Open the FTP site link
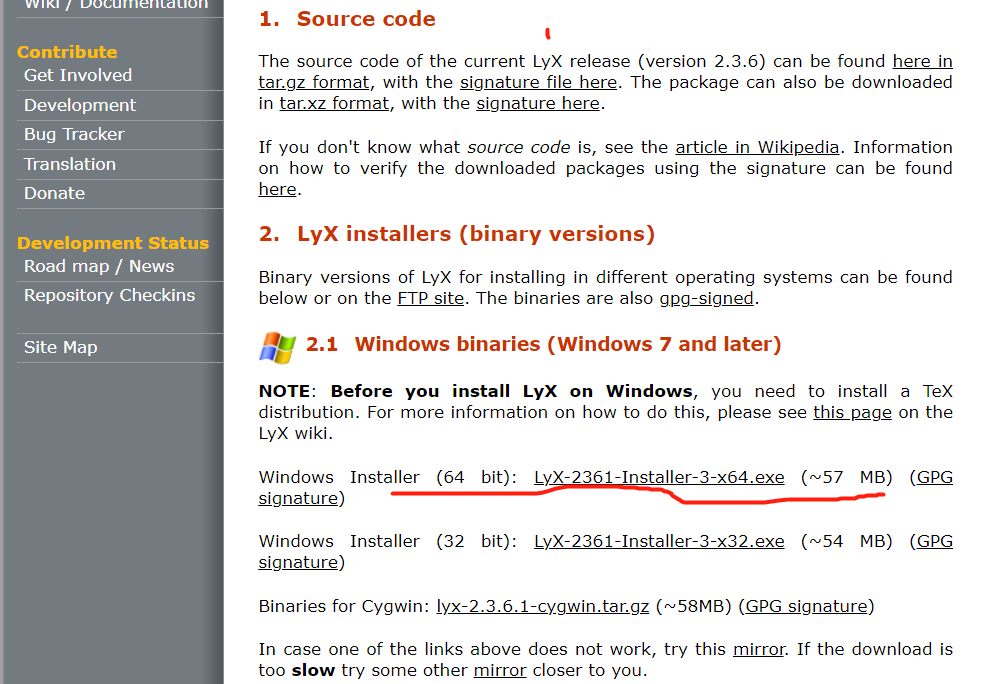This screenshot has height=684, width=984. pyautogui.click(x=430, y=298)
